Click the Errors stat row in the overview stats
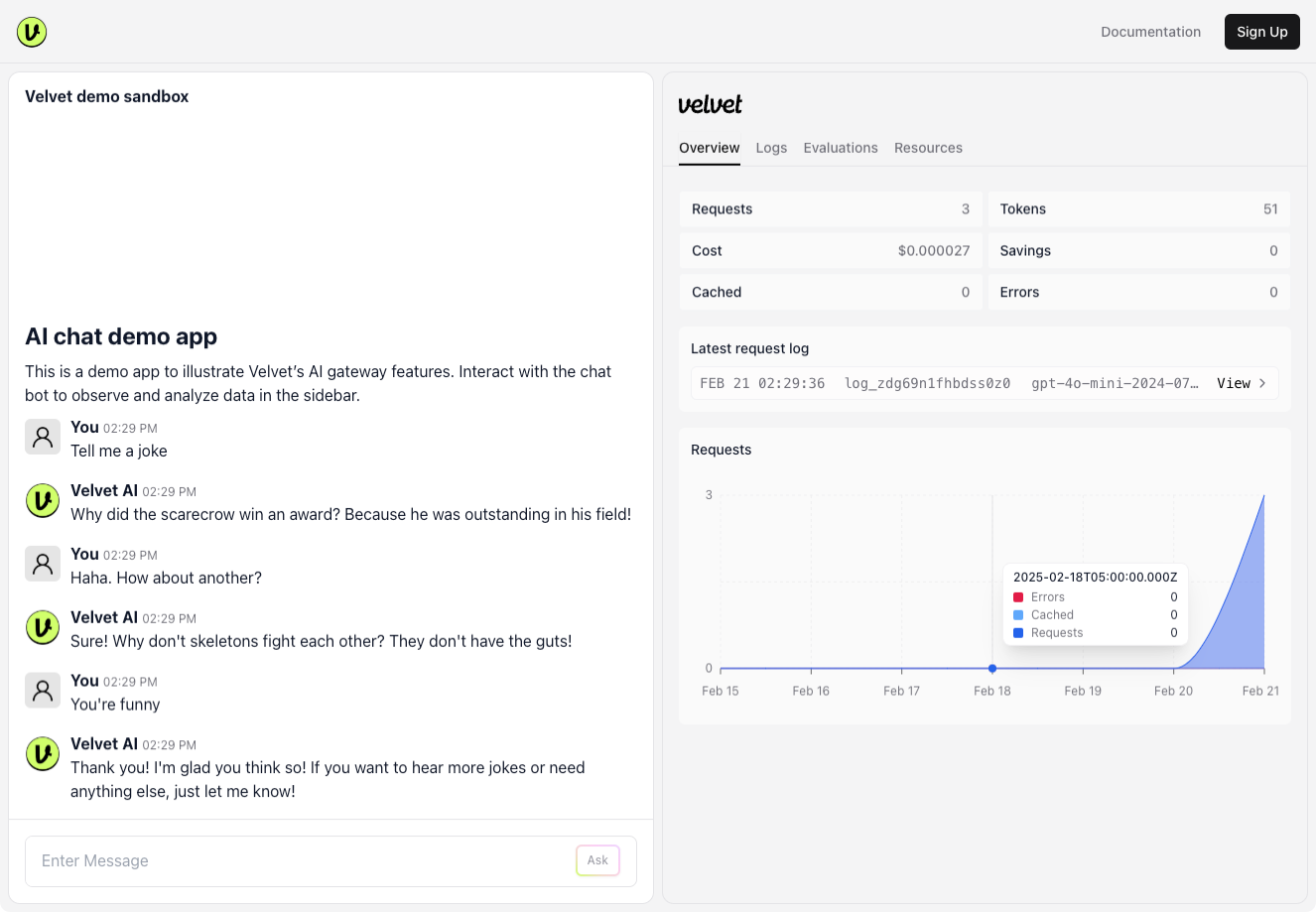Screen dimensions: 1316x912 [x=1139, y=293]
